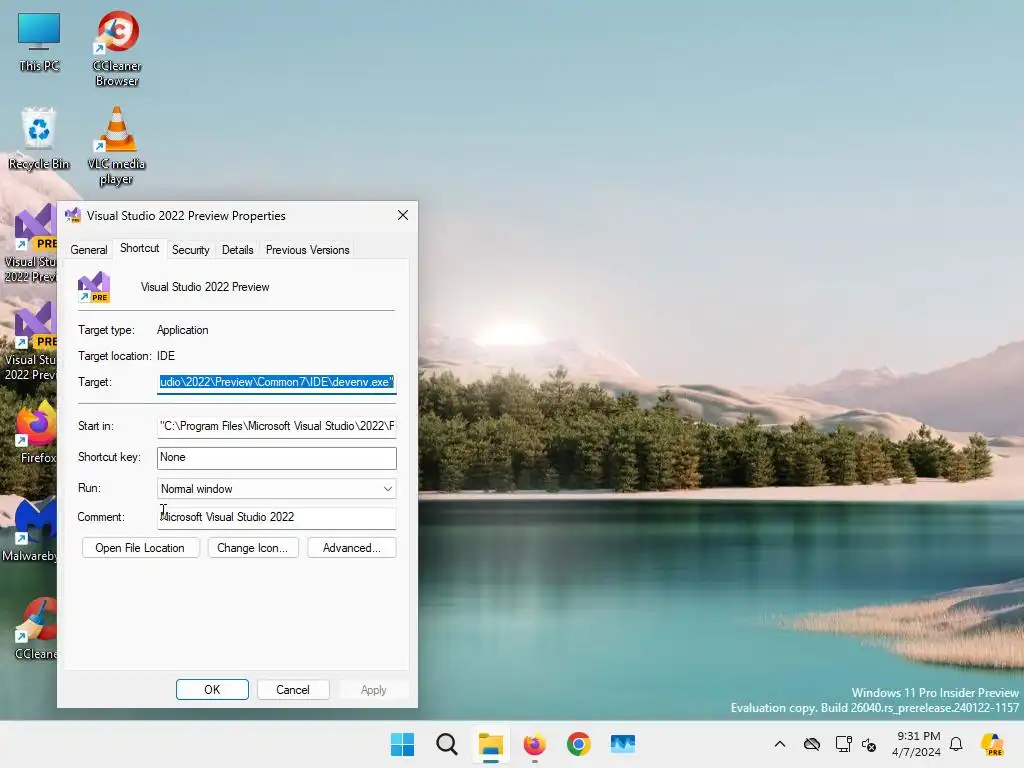Click the 'Application' target type value
The width and height of the screenshot is (1024, 768).
tap(183, 330)
